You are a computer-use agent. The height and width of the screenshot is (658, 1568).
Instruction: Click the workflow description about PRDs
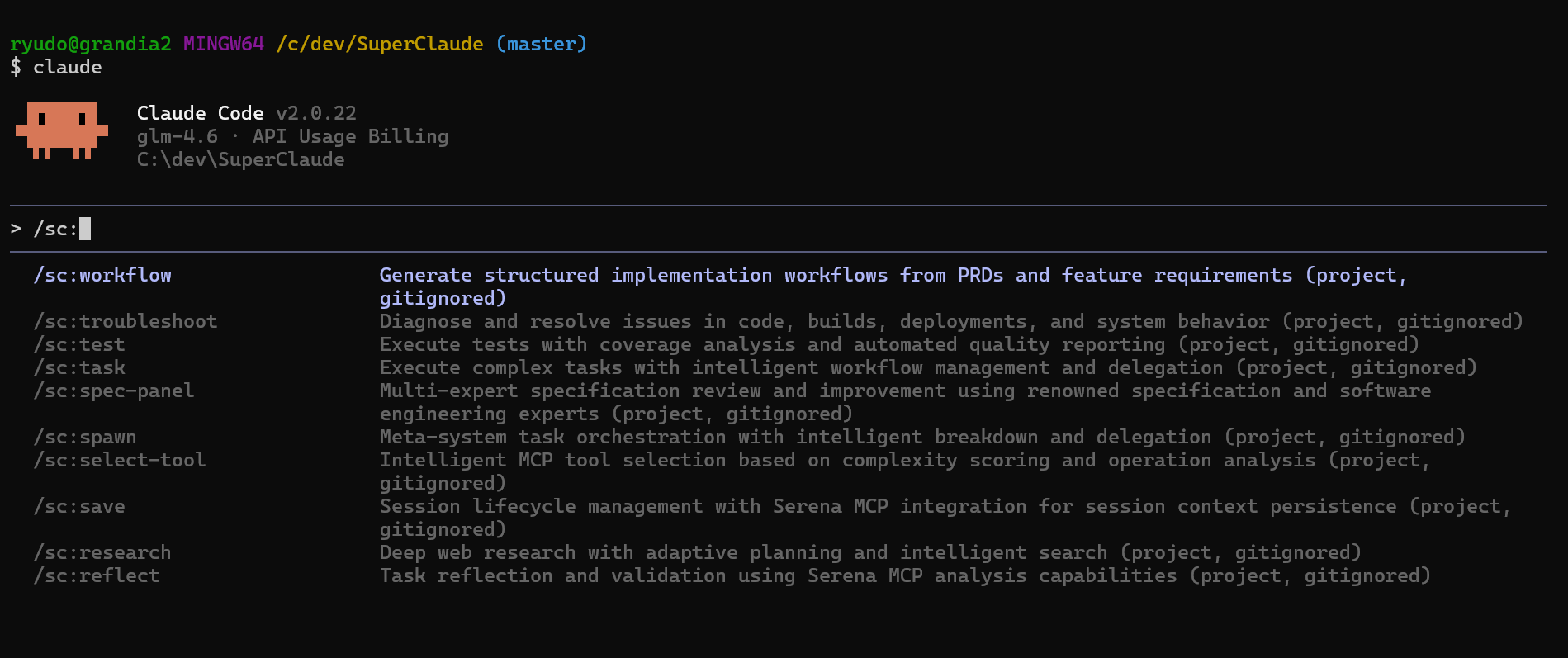892,276
